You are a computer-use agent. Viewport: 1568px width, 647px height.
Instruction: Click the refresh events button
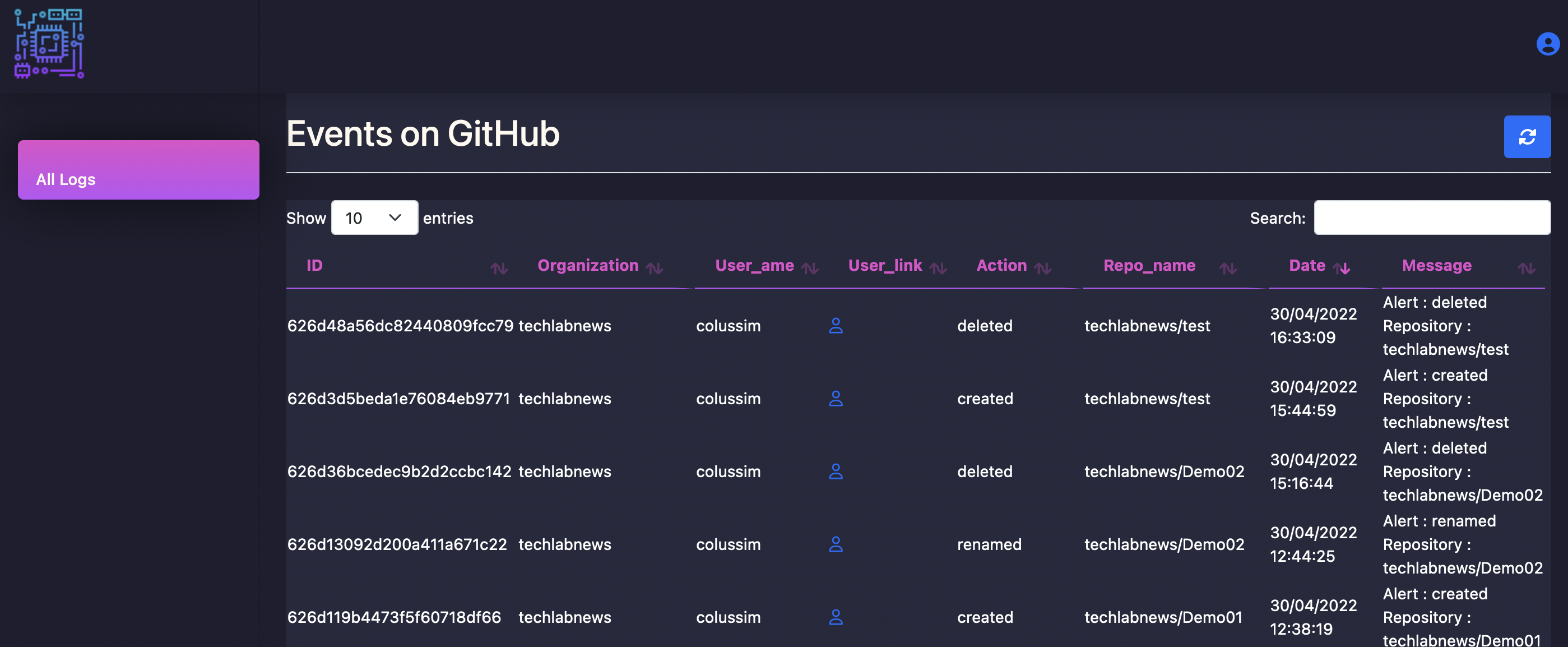pos(1526,136)
